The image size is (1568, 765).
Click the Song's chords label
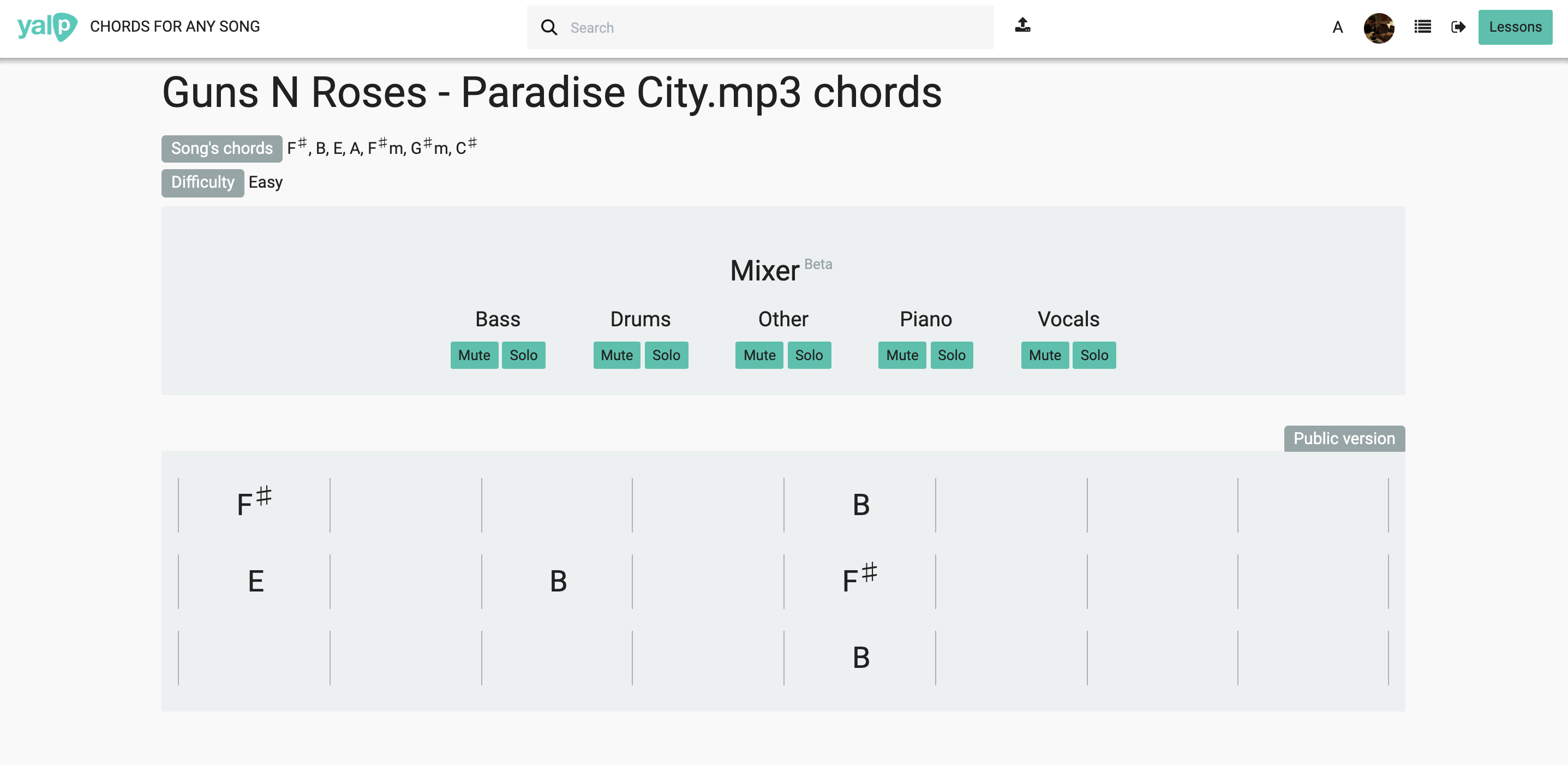tap(222, 148)
